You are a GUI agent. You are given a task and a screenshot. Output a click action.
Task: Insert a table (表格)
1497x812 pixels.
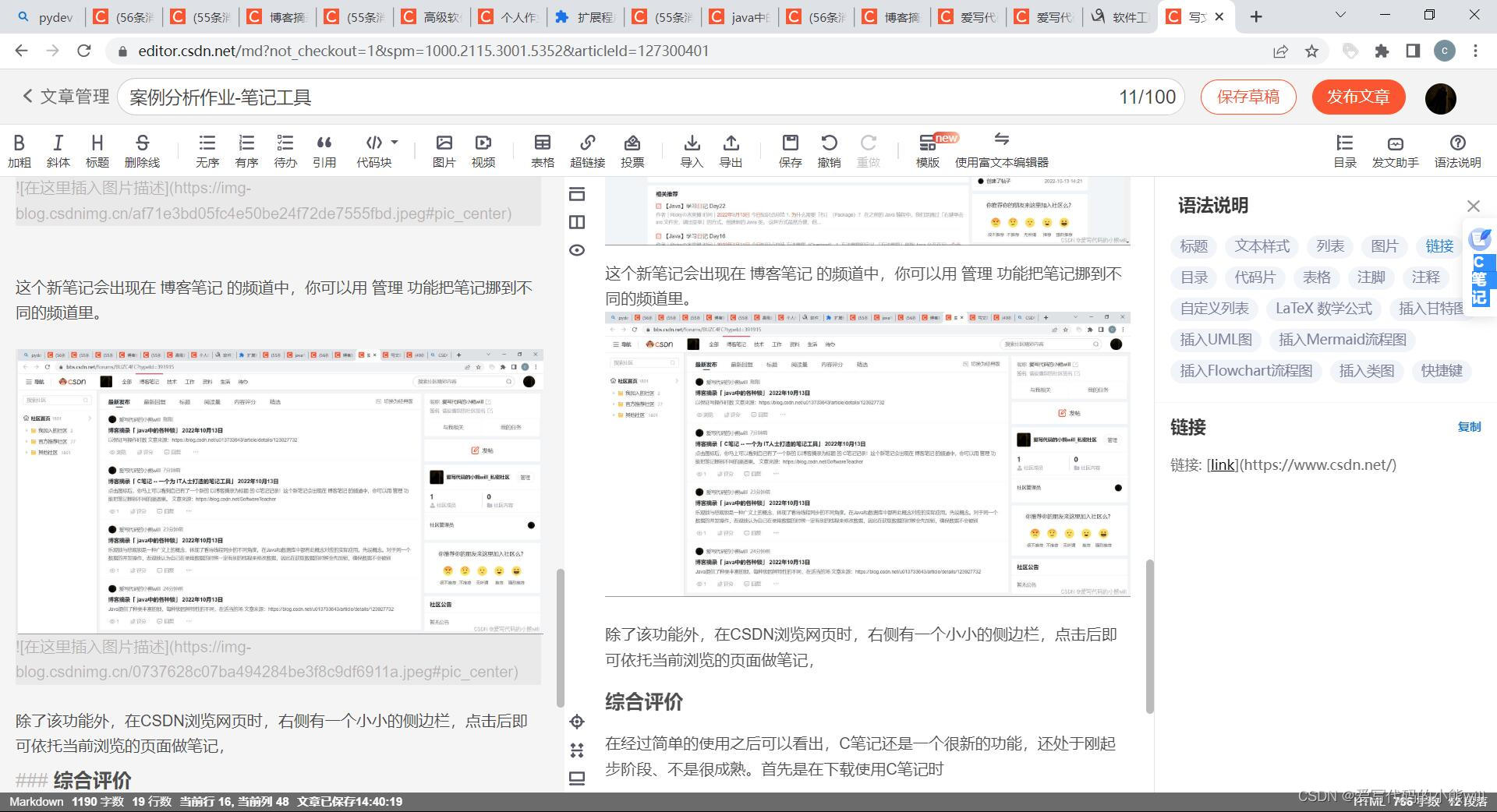point(543,150)
